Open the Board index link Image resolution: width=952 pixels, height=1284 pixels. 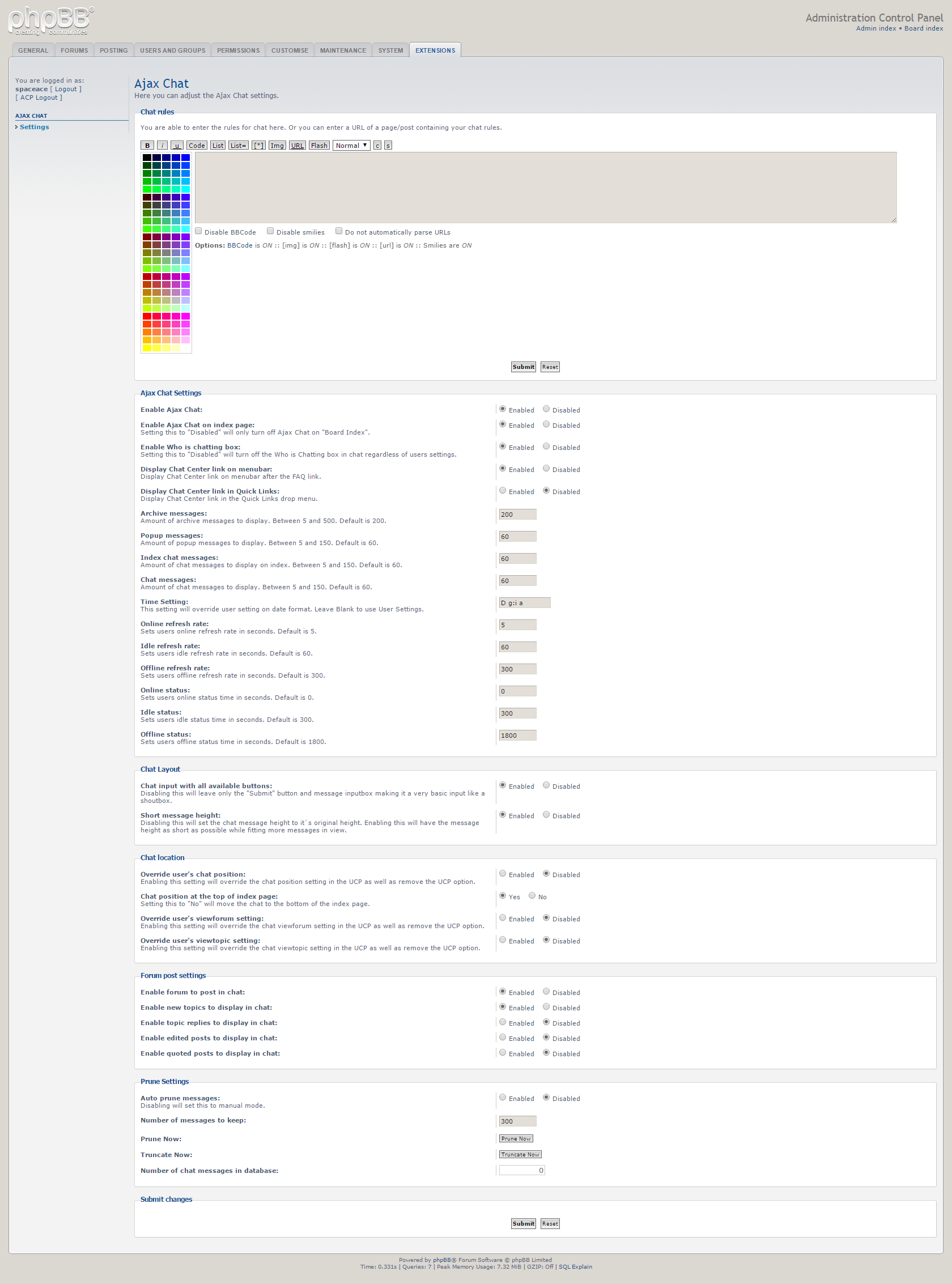pyautogui.click(x=923, y=28)
